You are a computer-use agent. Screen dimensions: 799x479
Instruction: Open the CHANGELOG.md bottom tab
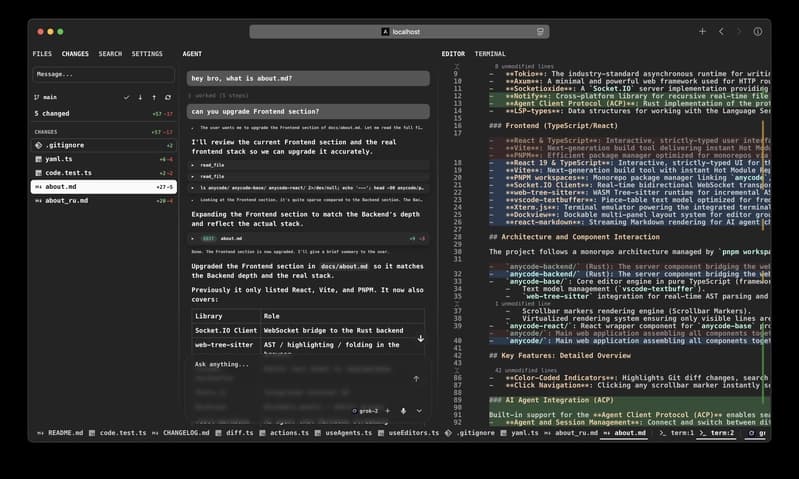point(180,433)
